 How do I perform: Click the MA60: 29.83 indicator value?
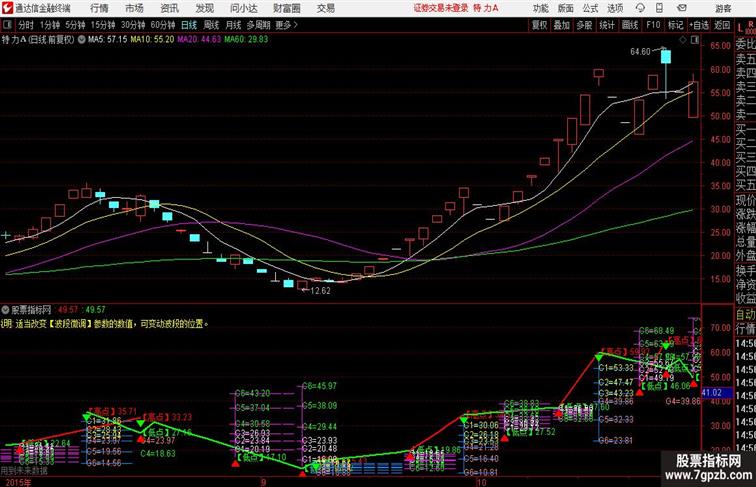pyautogui.click(x=246, y=40)
